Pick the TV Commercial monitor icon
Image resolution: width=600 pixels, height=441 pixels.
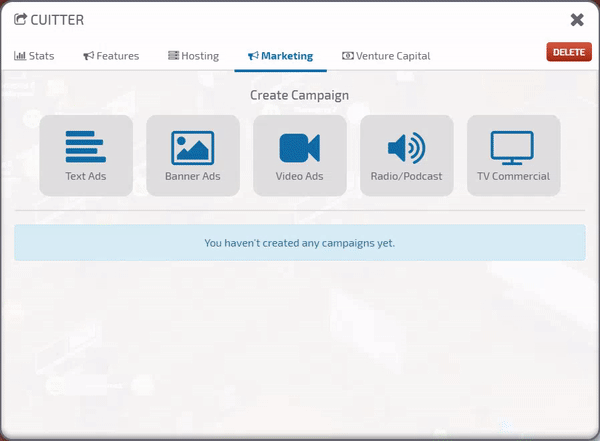pos(513,148)
